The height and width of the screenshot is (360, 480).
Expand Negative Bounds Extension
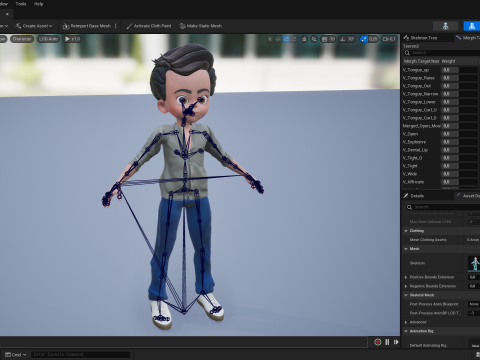point(406,286)
